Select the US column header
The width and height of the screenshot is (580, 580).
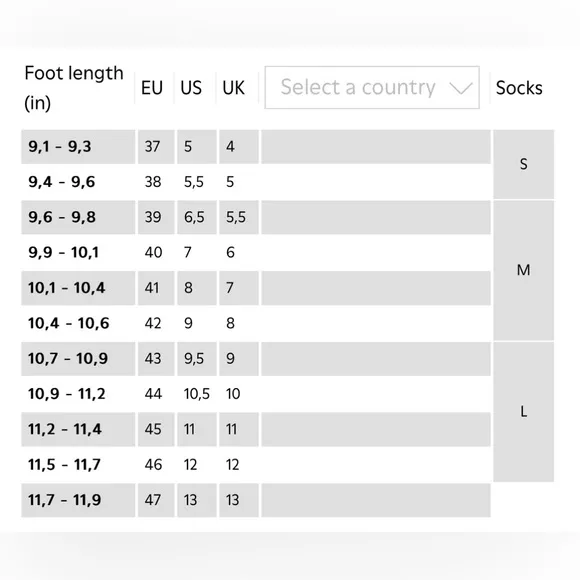coord(191,88)
